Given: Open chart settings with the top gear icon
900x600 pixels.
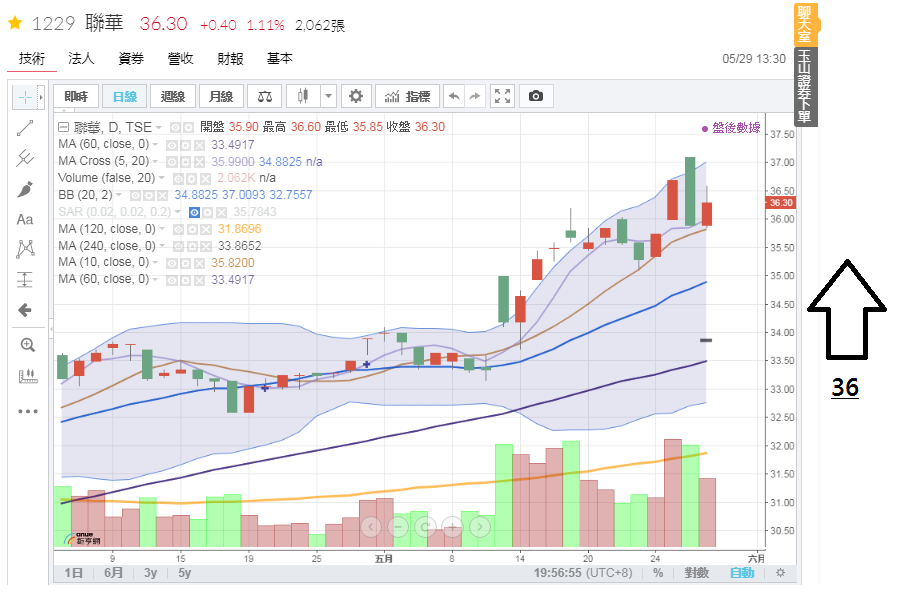Looking at the screenshot, I should click(356, 96).
